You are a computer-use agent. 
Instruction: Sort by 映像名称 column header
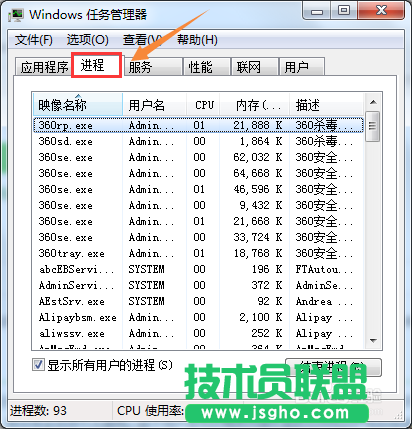coord(78,105)
